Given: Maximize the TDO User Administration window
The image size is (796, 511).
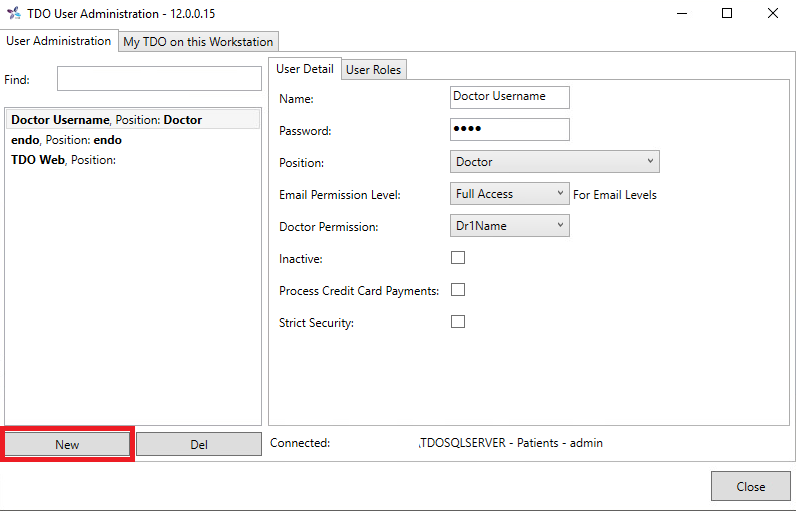Looking at the screenshot, I should pyautogui.click(x=727, y=14).
